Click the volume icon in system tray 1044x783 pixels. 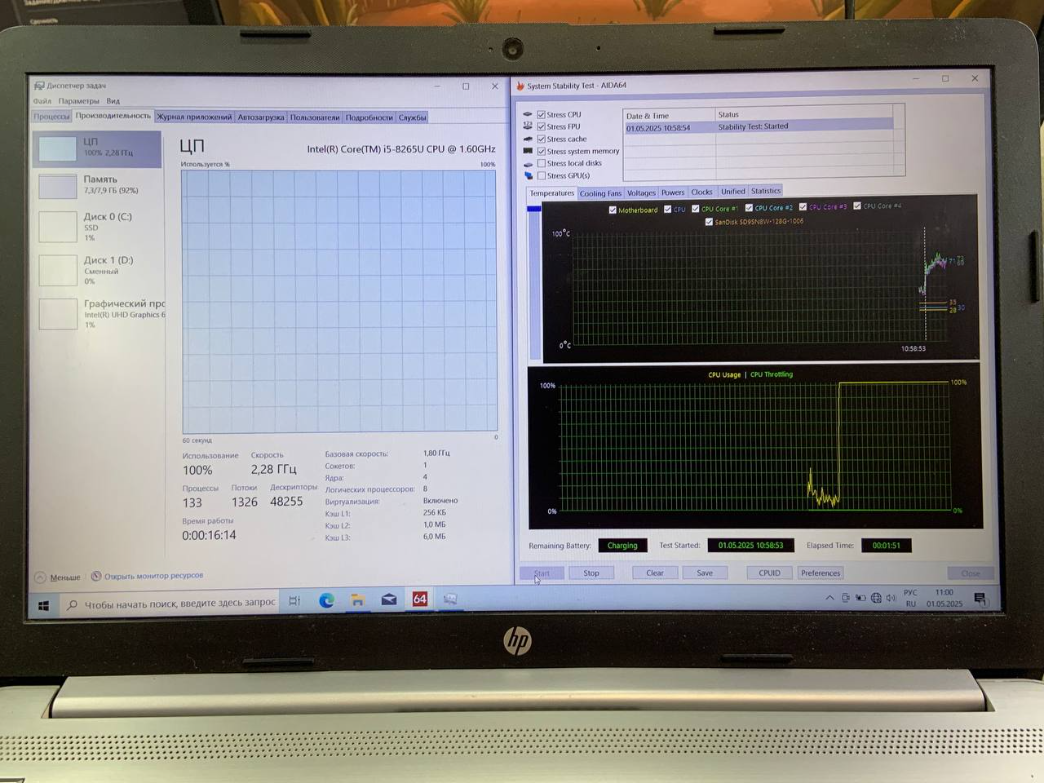pyautogui.click(x=891, y=598)
